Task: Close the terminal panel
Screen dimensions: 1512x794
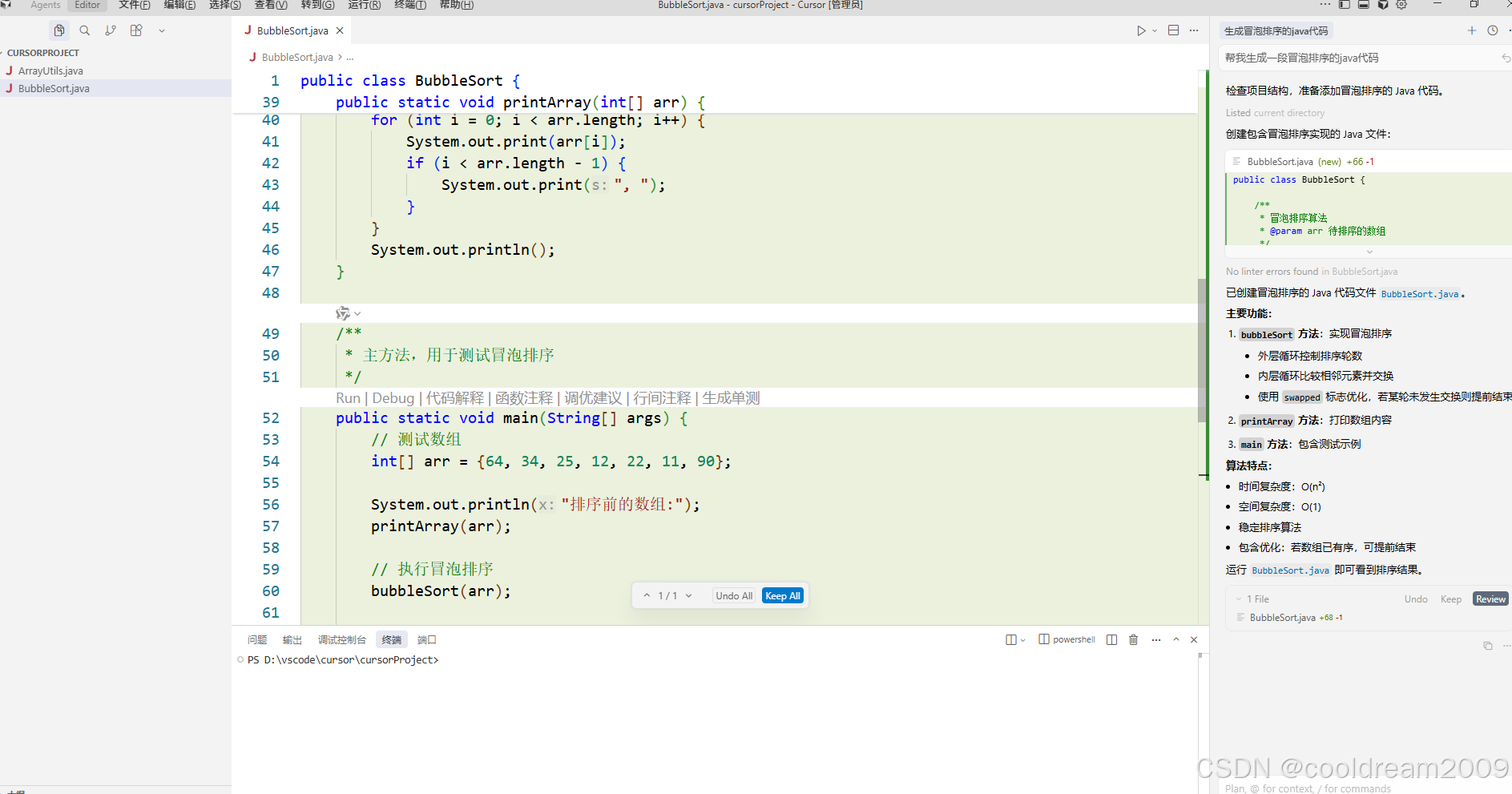Action: pyautogui.click(x=1194, y=639)
